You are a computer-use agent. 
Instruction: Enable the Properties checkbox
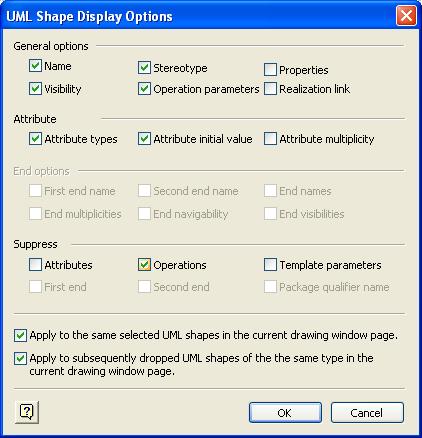[x=270, y=70]
